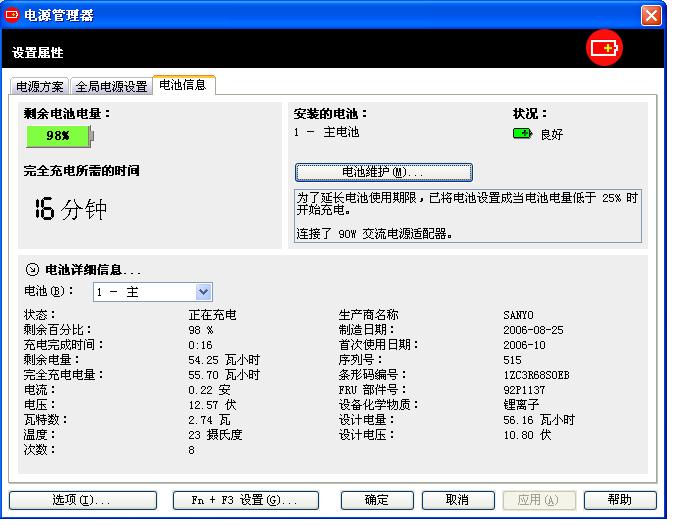The width and height of the screenshot is (700, 525).
Task: Open the 电池维护 dialog
Action: coord(383,172)
